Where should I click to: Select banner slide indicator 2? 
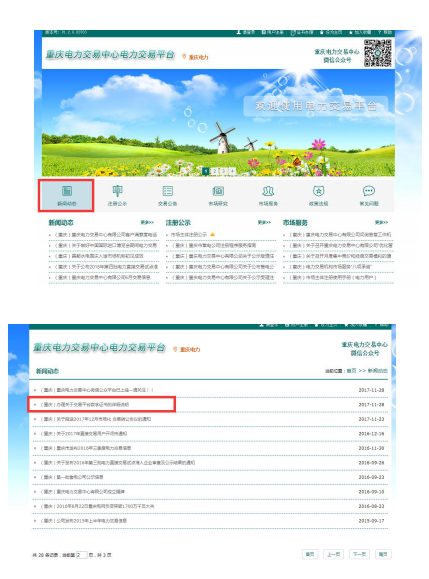pyautogui.click(x=214, y=171)
